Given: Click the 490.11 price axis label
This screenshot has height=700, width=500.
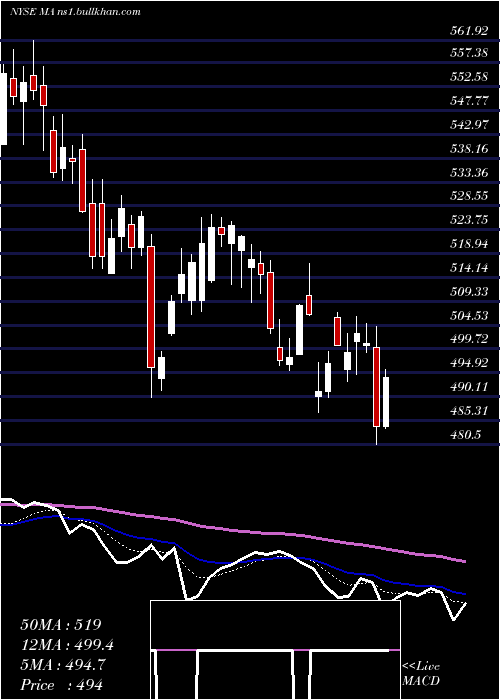Looking at the screenshot, I should point(468,387).
